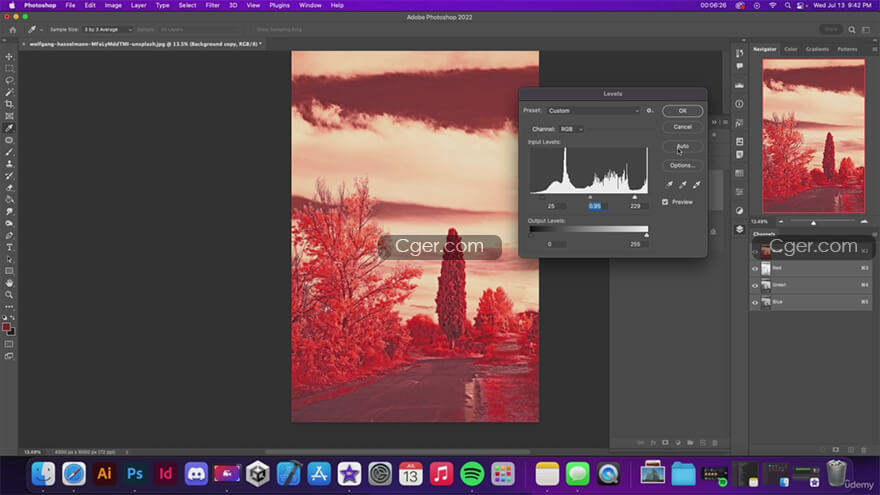
Task: Click the output levels white slider handle
Action: [x=647, y=235]
